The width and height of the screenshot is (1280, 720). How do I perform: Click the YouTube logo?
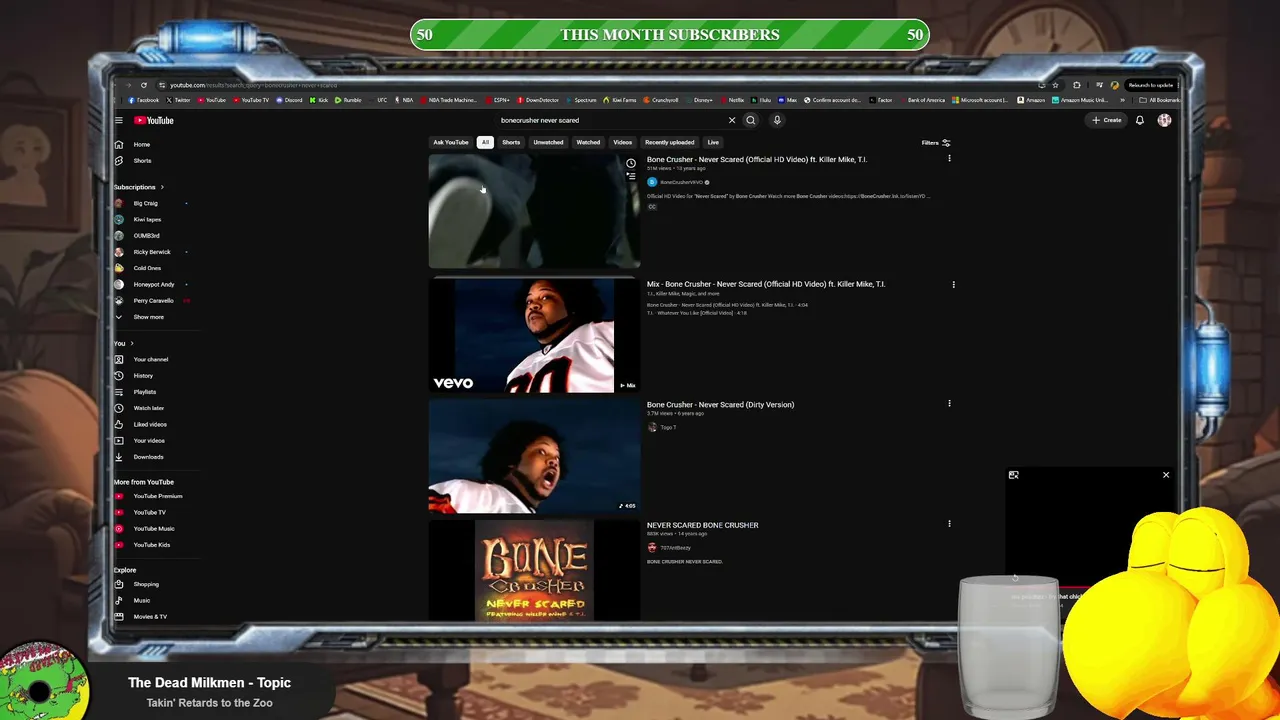[x=154, y=120]
